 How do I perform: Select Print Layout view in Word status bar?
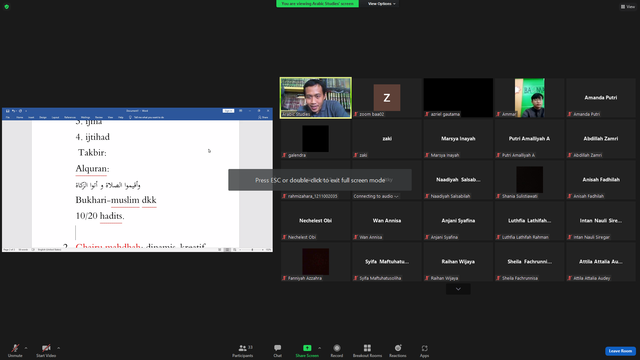click(227, 249)
